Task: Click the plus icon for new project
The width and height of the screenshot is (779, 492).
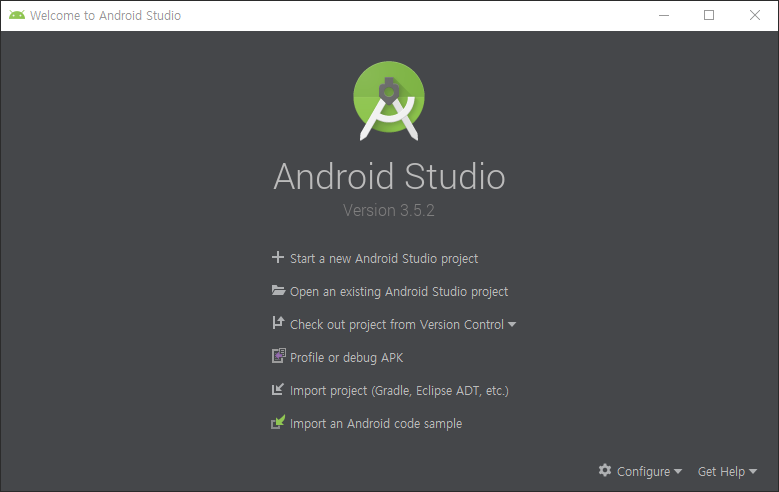Action: tap(278, 257)
